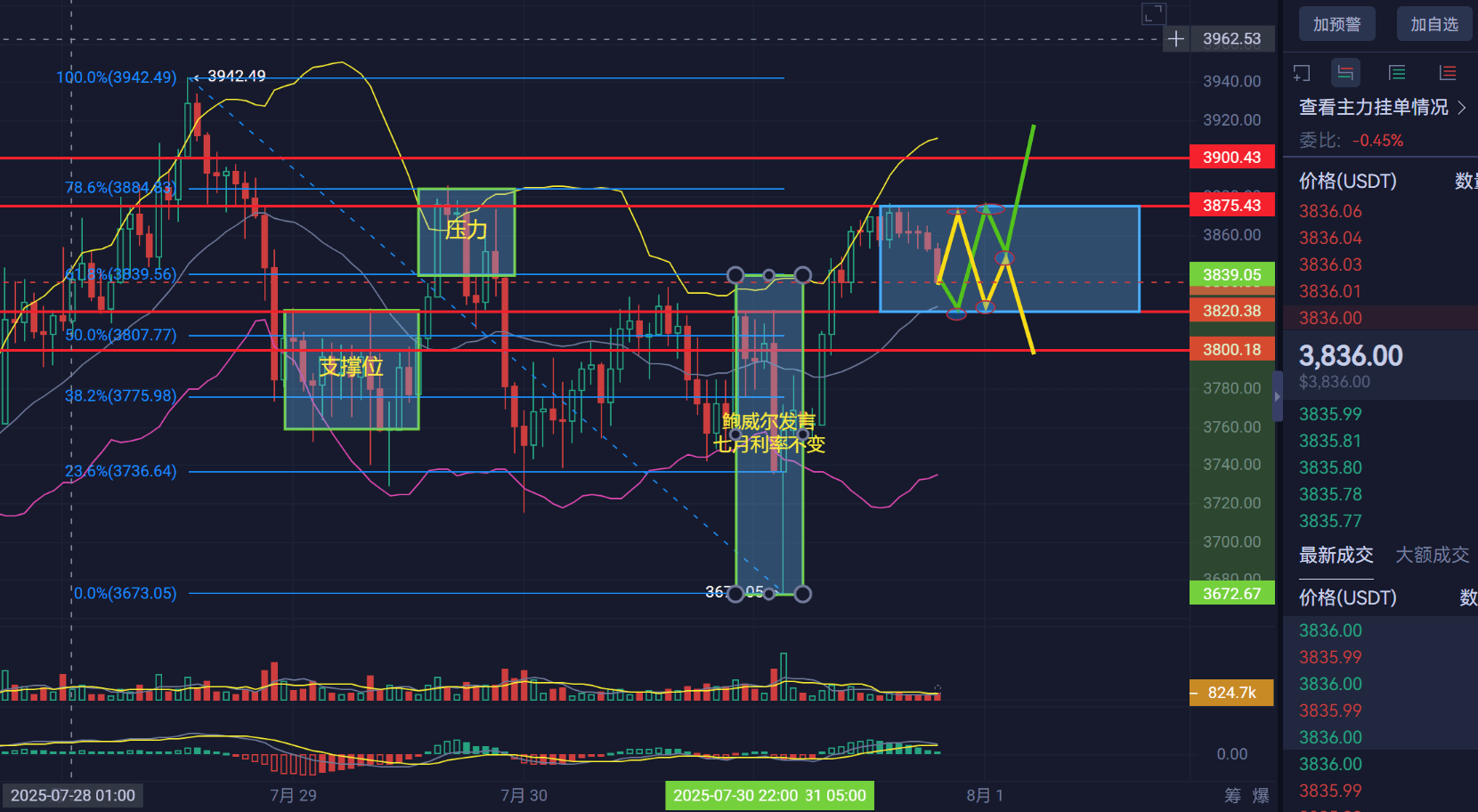Click the 0.0%(3673.05) Fibonacci label
The image size is (1478, 812).
[125, 593]
